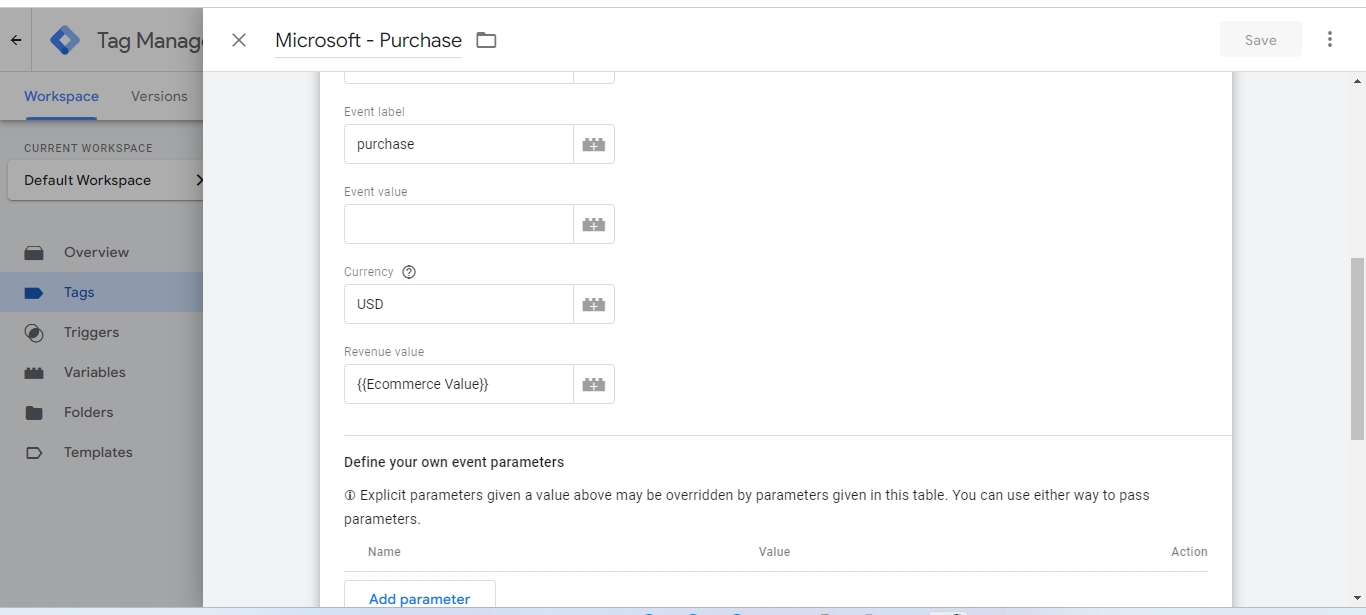Click the Tags sidebar icon

click(x=34, y=292)
